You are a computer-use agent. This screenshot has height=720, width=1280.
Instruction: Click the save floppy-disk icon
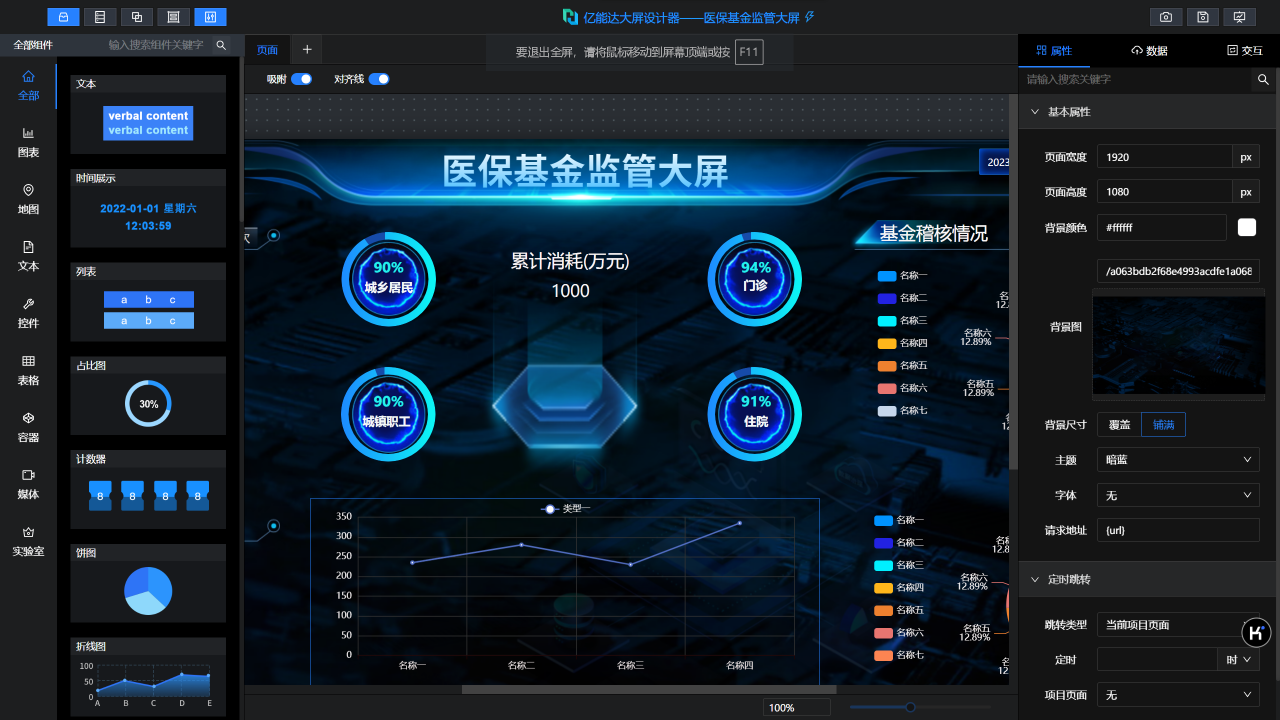click(1203, 17)
